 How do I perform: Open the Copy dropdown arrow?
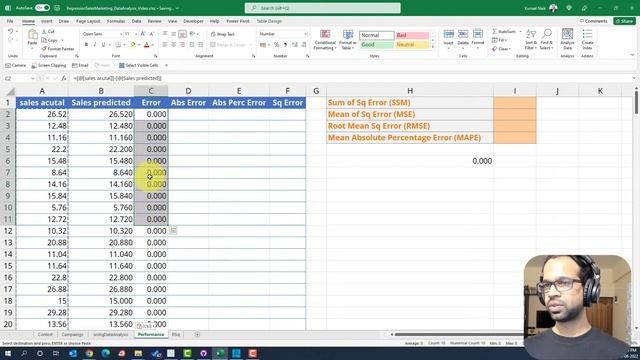click(x=62, y=40)
